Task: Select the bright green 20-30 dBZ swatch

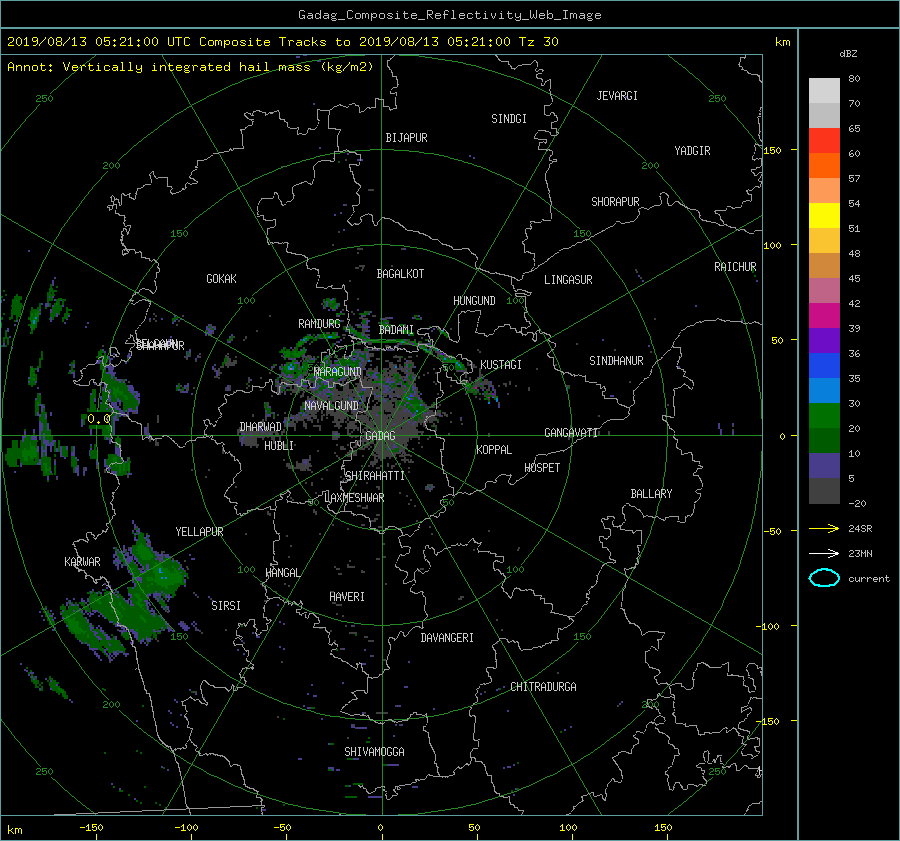Action: [x=824, y=416]
